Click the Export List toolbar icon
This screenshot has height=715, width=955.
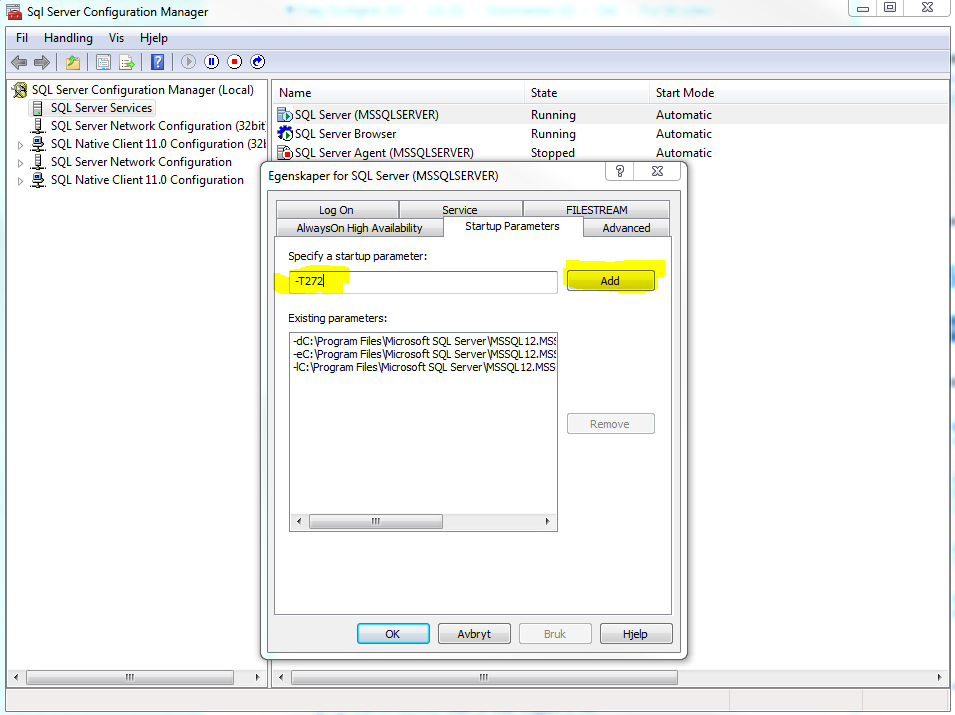pos(127,62)
